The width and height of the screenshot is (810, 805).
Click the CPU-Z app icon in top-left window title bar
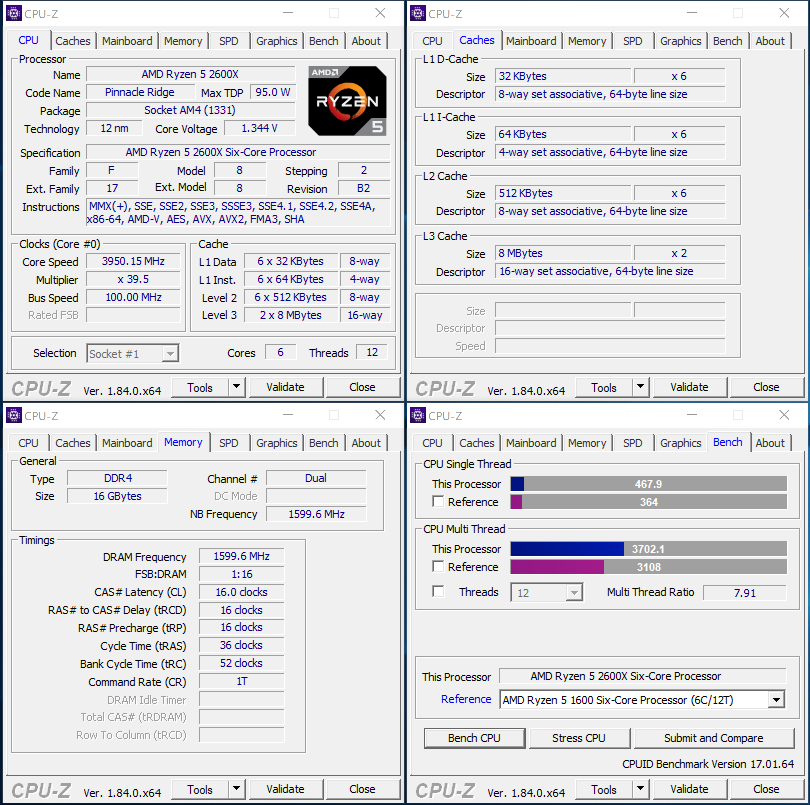click(x=14, y=13)
